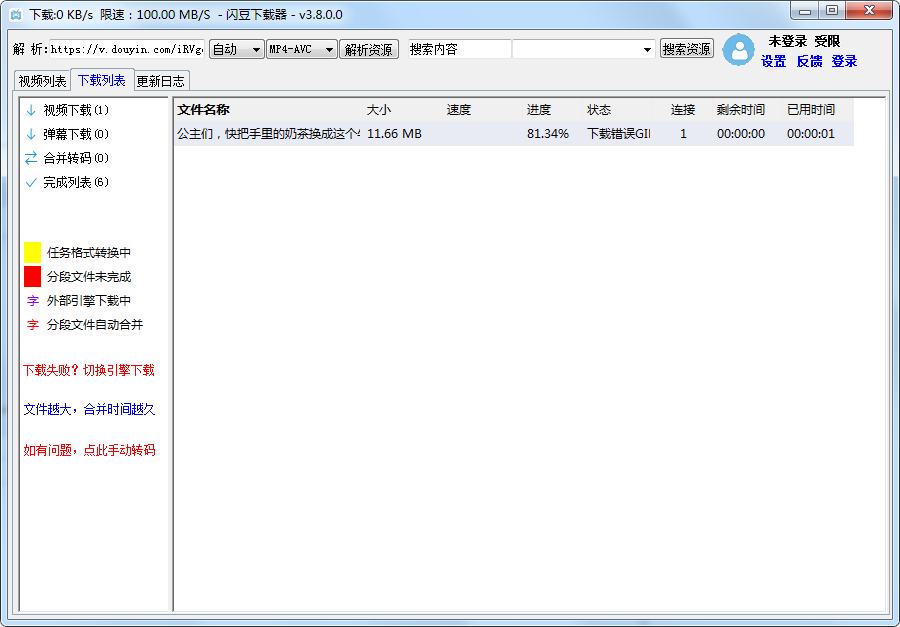Open 设置 from the top right
The height and width of the screenshot is (627, 900).
(773, 61)
